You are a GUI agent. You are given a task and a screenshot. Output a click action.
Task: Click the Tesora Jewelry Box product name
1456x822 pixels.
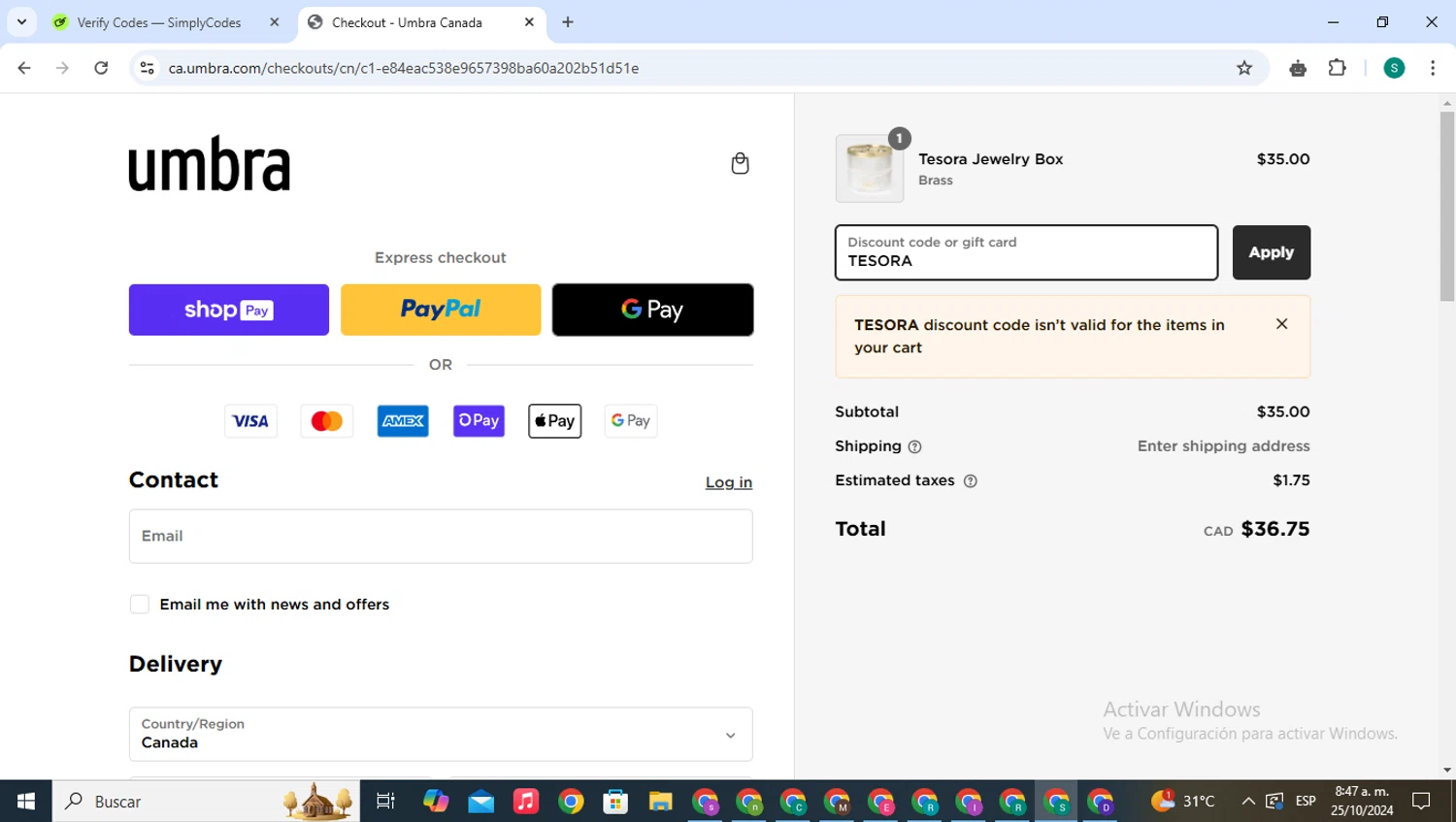[x=991, y=159]
